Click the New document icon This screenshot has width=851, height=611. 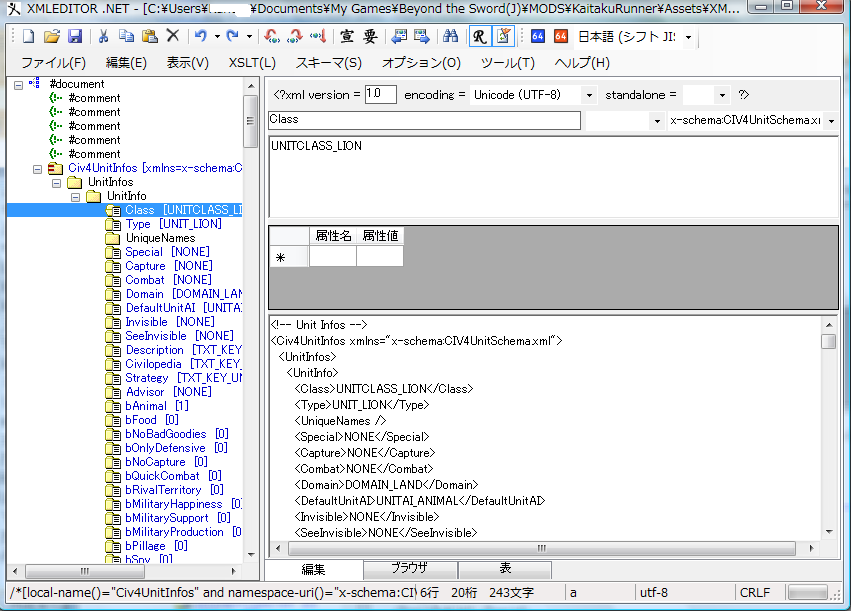tap(28, 37)
